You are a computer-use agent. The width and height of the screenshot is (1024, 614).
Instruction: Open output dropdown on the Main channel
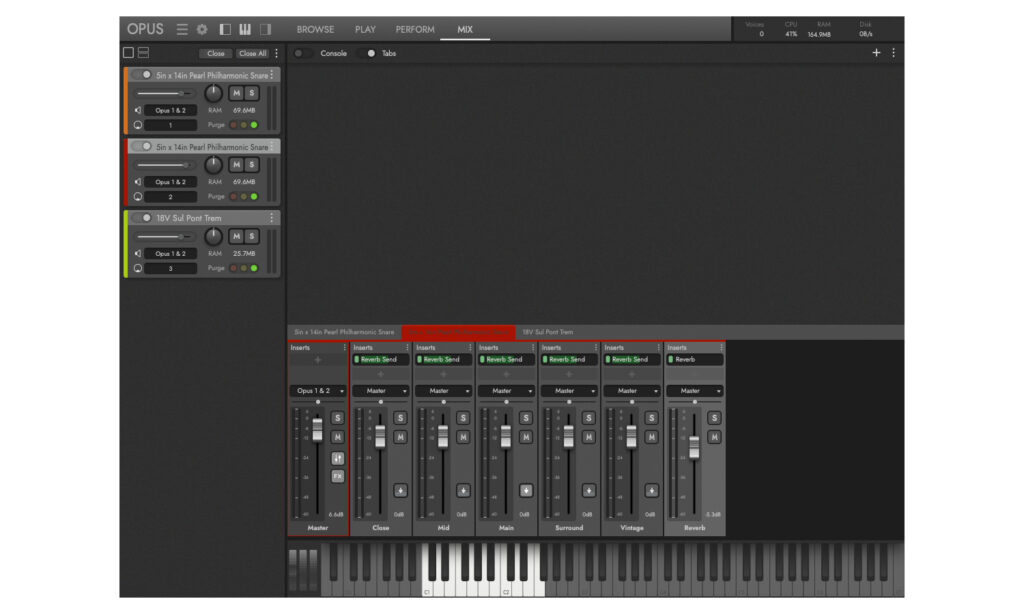[x=506, y=391]
